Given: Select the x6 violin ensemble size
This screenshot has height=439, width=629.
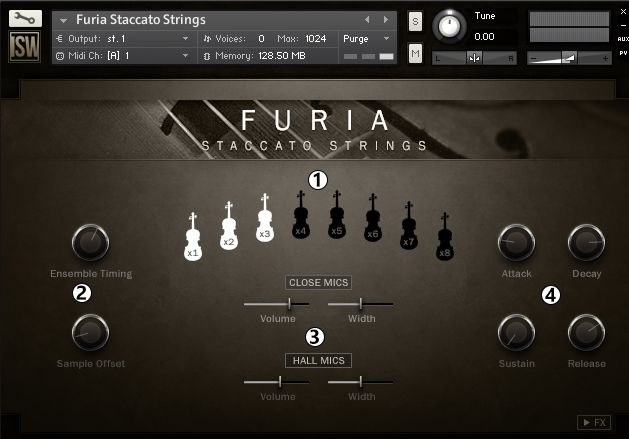Looking at the screenshot, I should click(373, 217).
